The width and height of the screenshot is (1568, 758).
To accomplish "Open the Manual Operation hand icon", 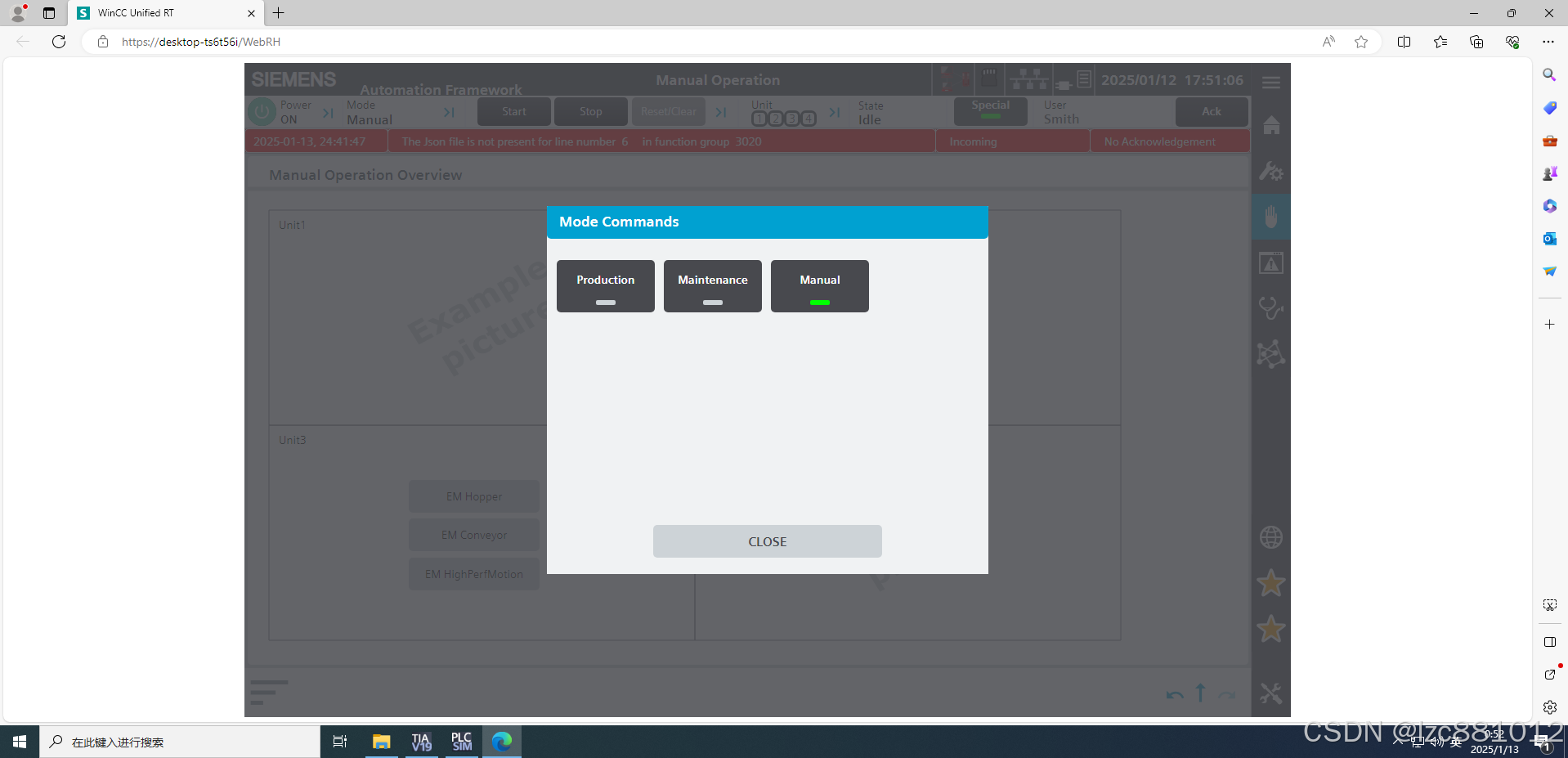I will tap(1270, 217).
